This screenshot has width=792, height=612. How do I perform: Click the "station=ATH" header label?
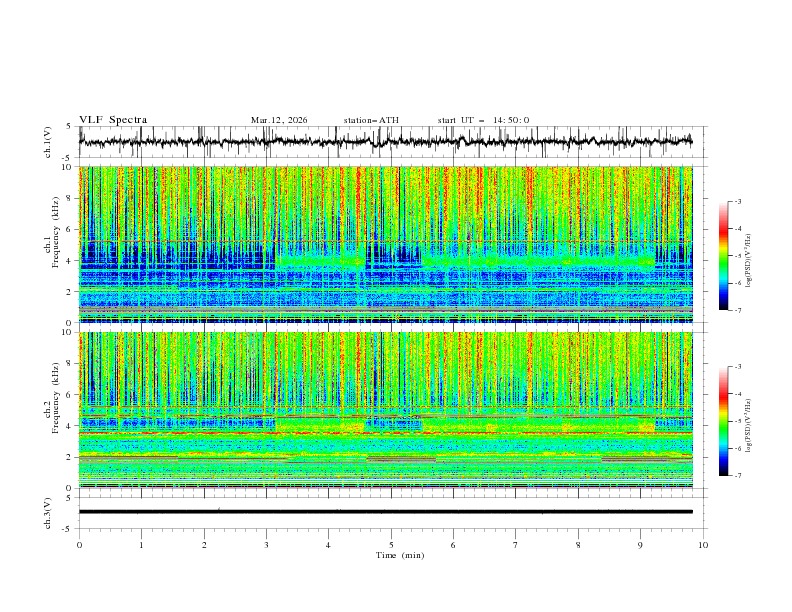click(371, 120)
